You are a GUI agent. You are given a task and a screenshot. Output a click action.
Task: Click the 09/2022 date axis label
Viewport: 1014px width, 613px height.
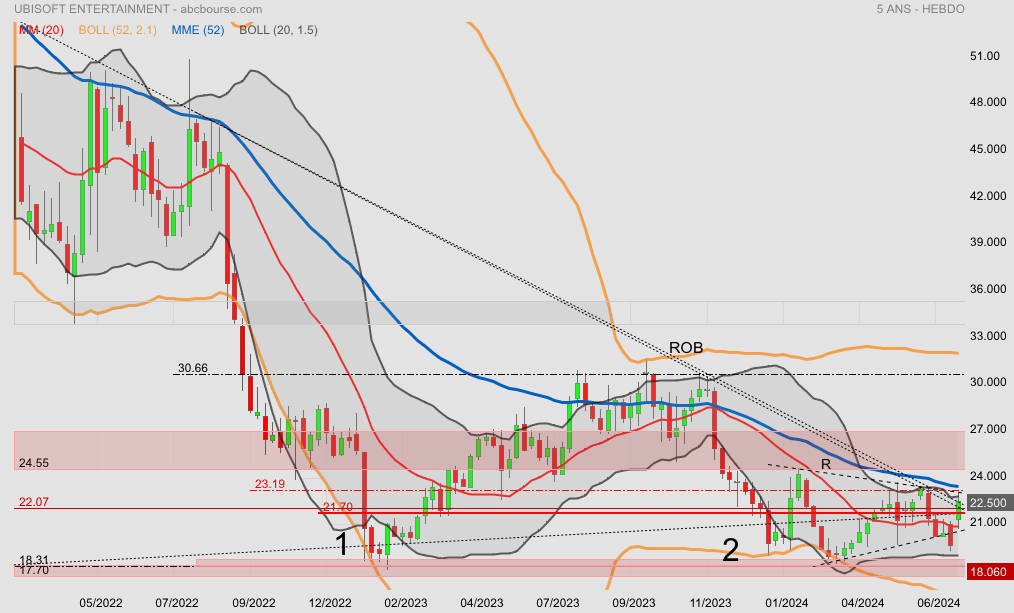click(x=254, y=603)
